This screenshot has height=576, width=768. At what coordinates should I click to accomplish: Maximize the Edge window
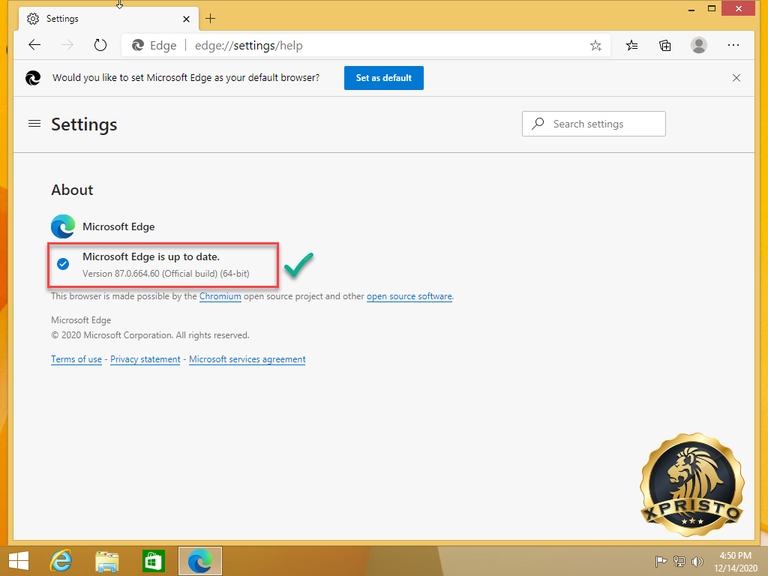coord(712,8)
